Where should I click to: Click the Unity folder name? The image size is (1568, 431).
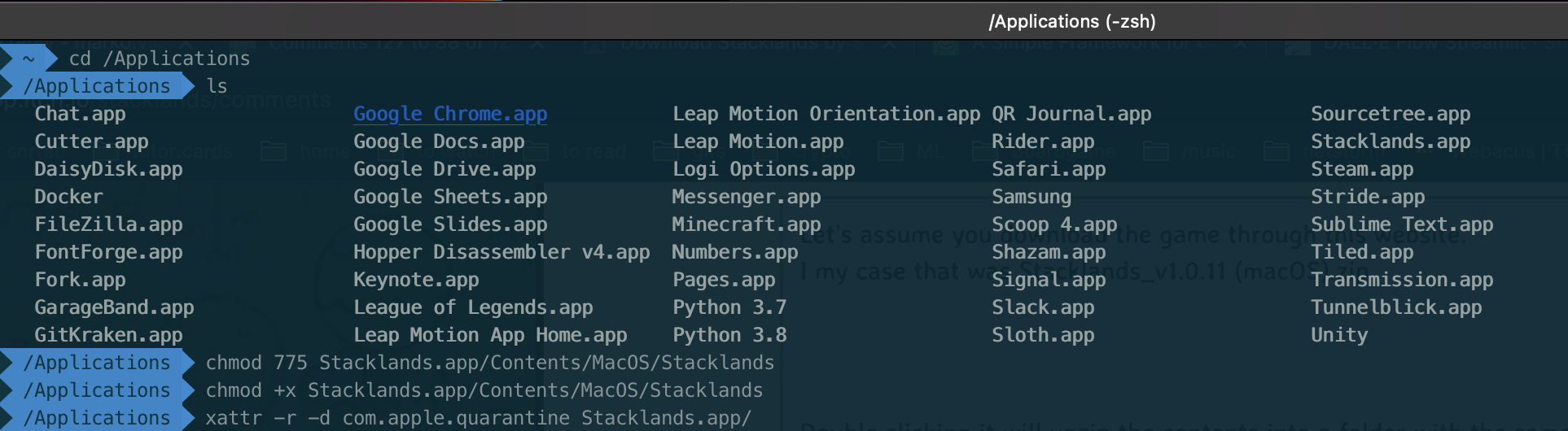(1338, 335)
